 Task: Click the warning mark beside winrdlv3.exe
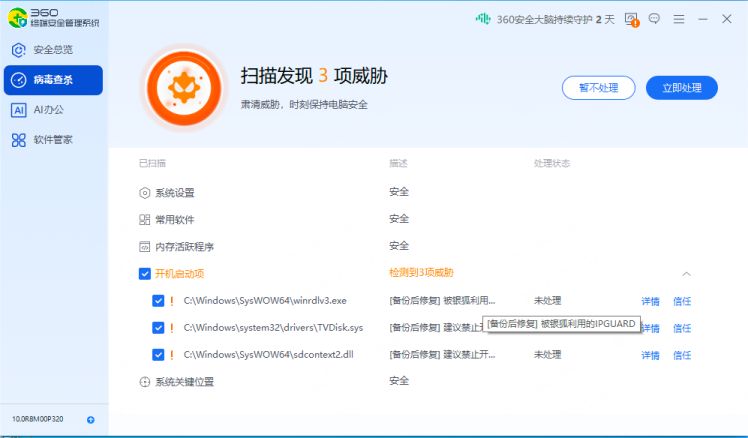coord(172,301)
